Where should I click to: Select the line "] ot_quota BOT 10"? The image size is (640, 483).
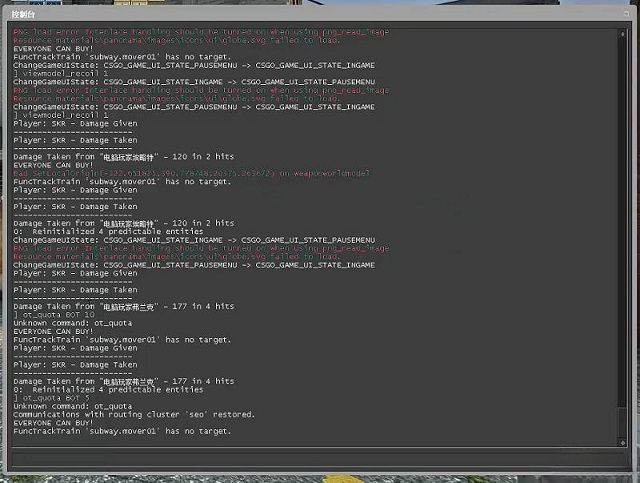pyautogui.click(x=54, y=315)
